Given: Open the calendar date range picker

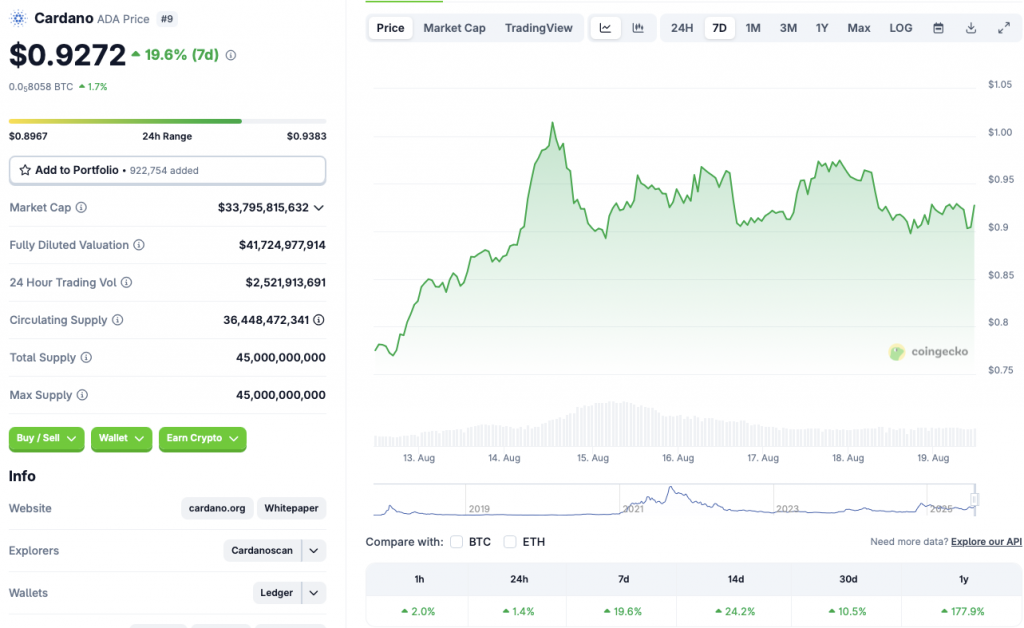Looking at the screenshot, I should (938, 28).
